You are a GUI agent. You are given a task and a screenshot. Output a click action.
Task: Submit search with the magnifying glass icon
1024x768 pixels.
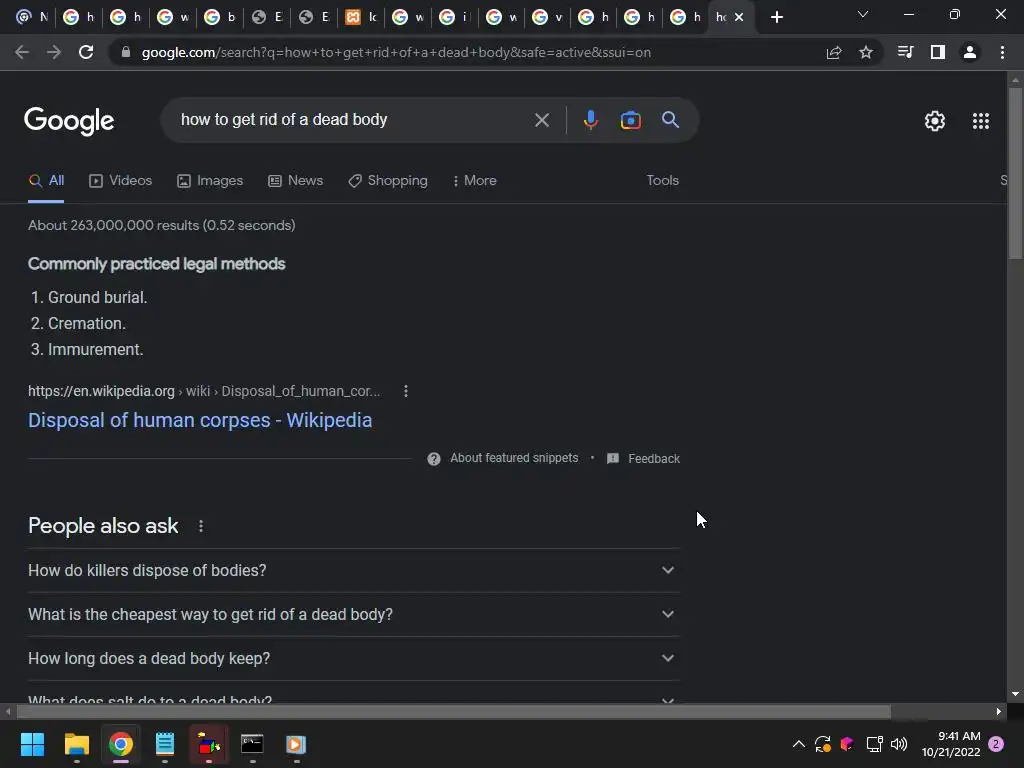(670, 120)
